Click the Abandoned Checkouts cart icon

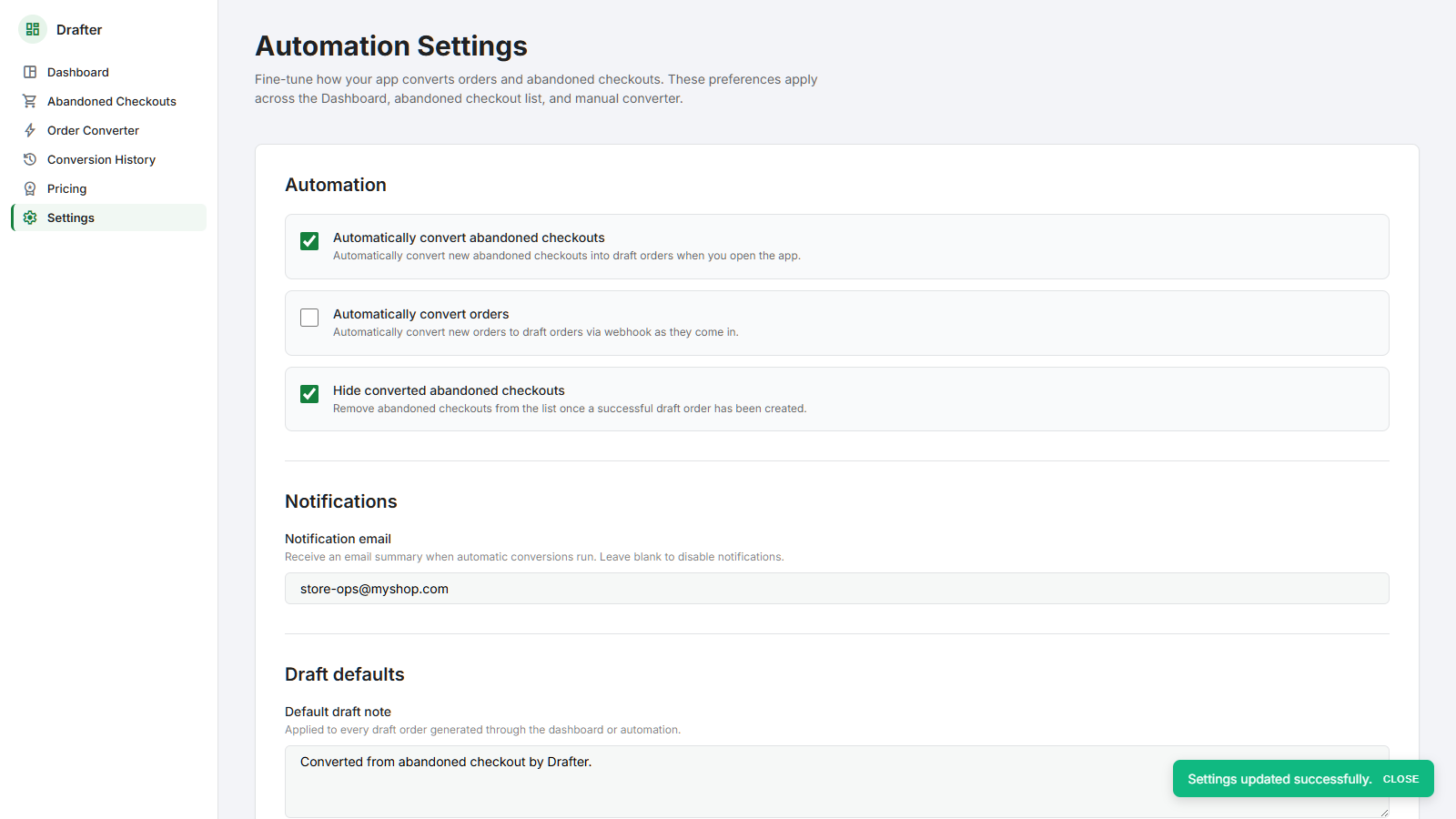pos(30,101)
